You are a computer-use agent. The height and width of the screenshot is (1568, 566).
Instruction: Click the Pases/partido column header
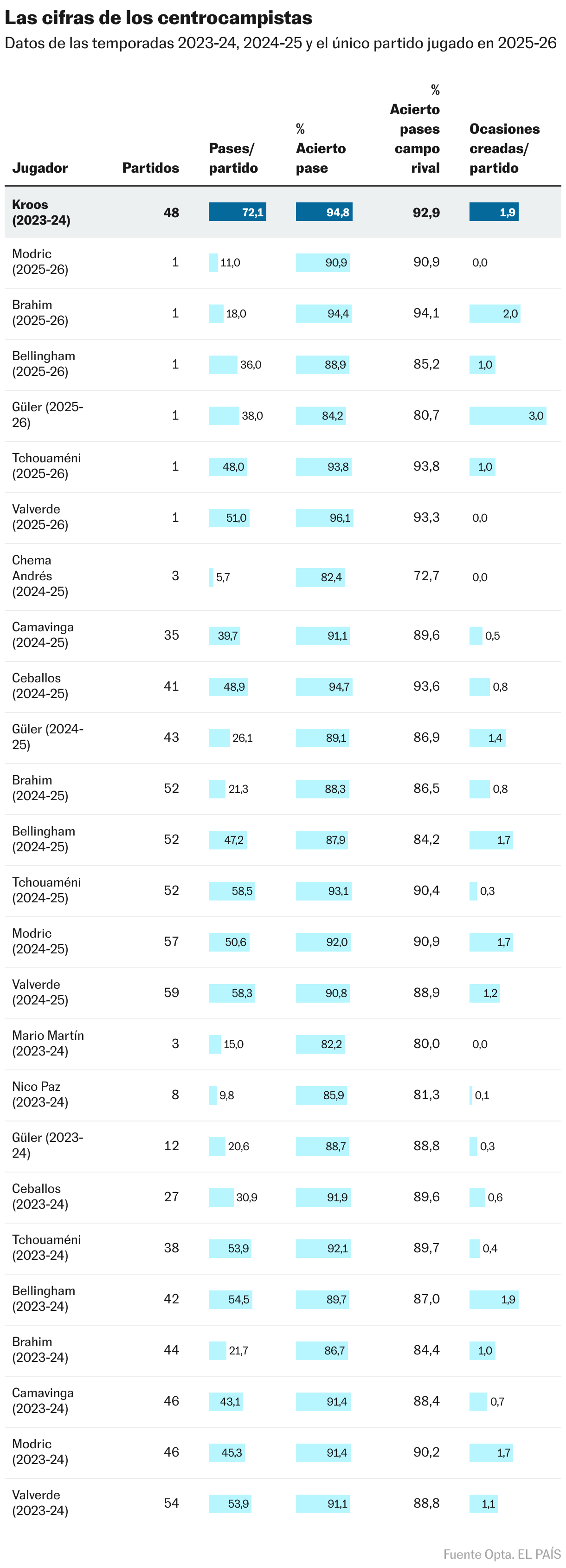coord(233,158)
